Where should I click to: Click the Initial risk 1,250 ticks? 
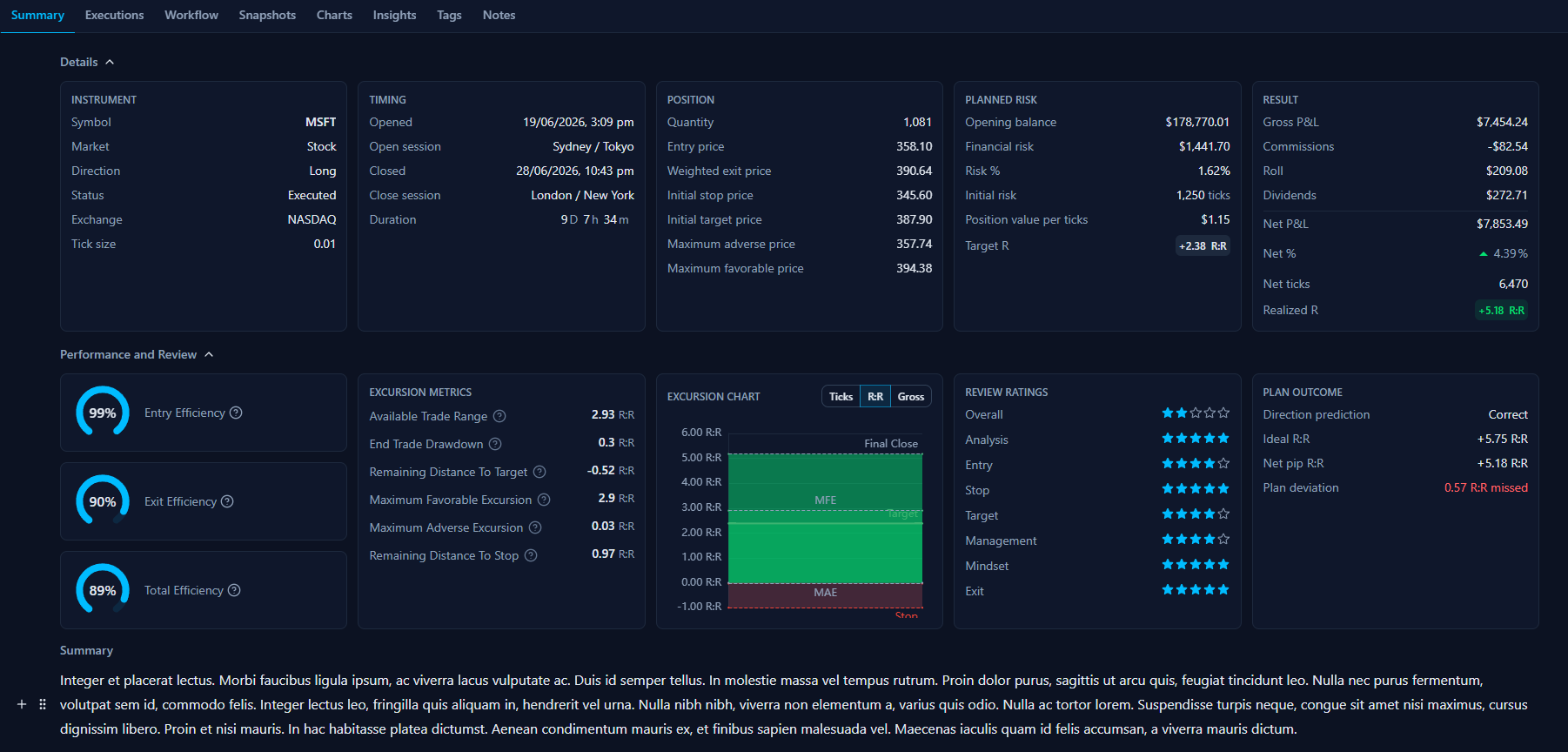(x=1203, y=195)
